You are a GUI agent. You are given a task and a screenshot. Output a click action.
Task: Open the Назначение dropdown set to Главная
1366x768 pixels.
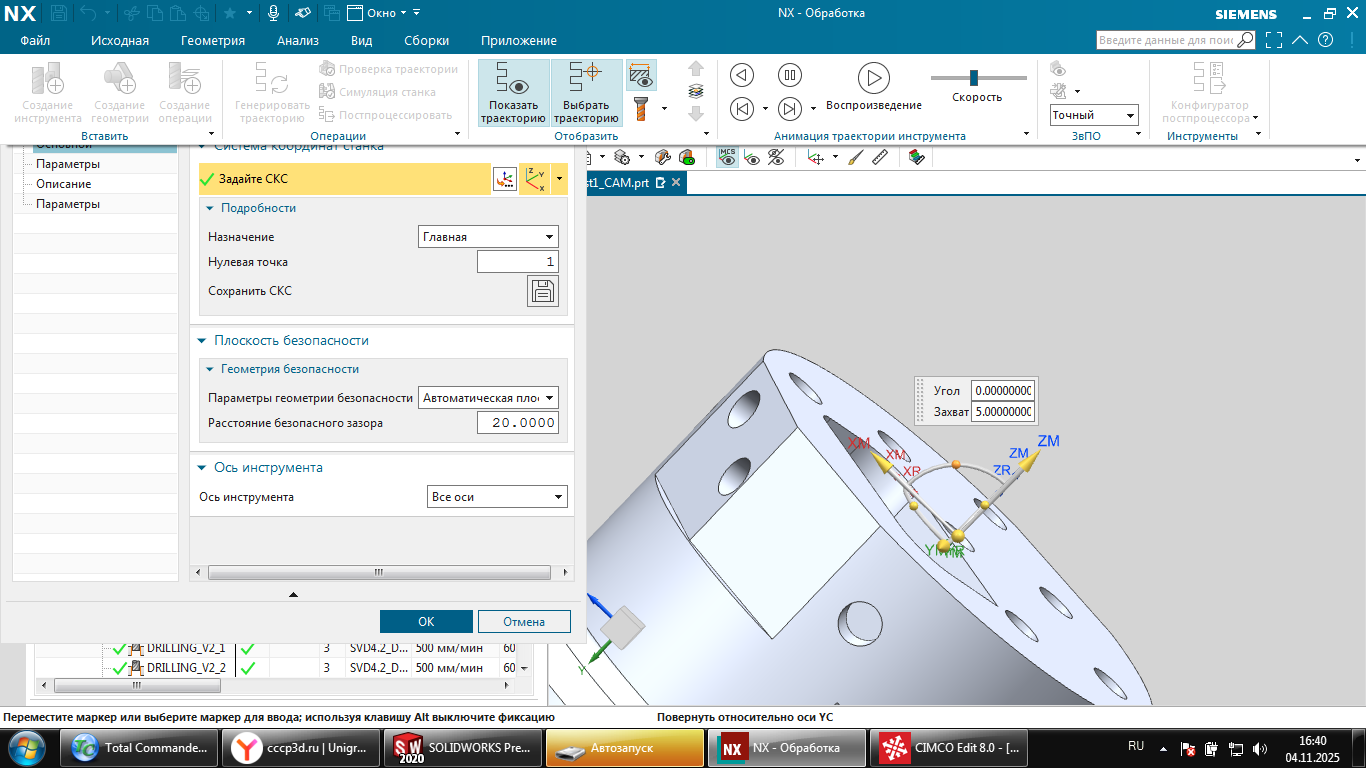(488, 237)
